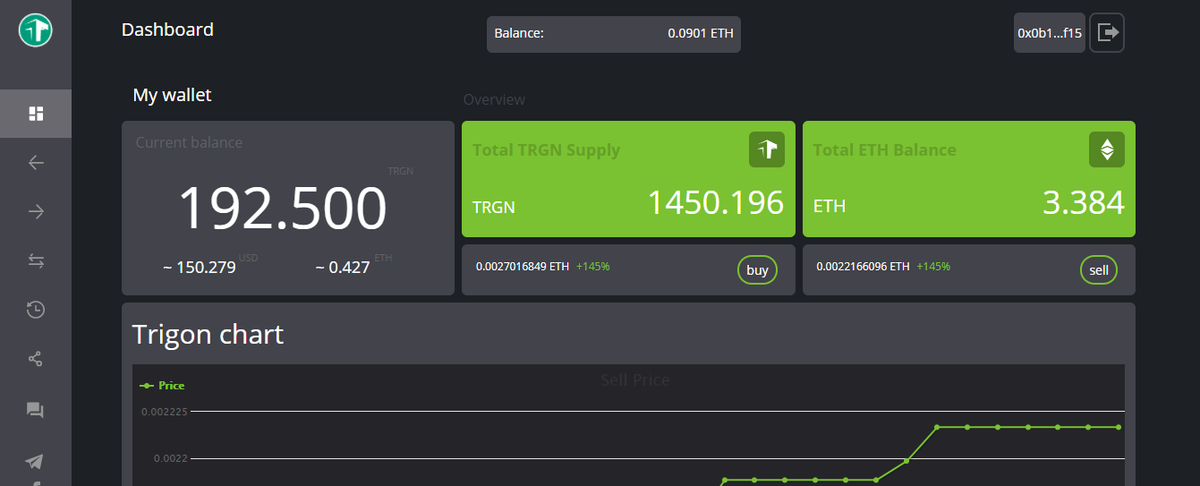Click the +145% next to buy price
Viewport: 1200px width, 486px height.
[x=593, y=267]
